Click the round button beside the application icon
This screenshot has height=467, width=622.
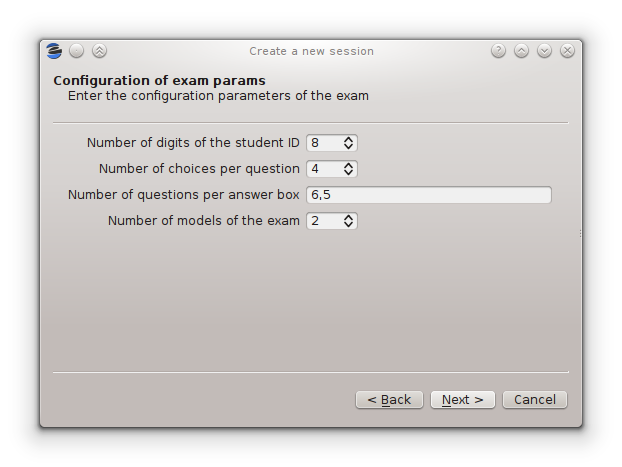point(77,51)
